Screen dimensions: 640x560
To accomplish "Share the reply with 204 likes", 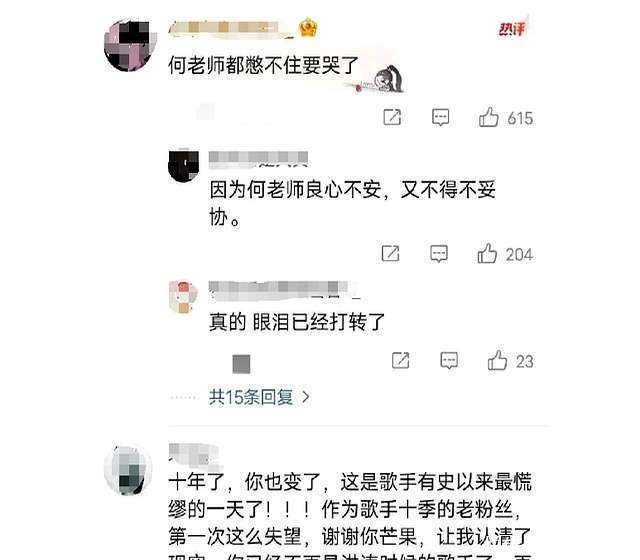I will (x=390, y=253).
